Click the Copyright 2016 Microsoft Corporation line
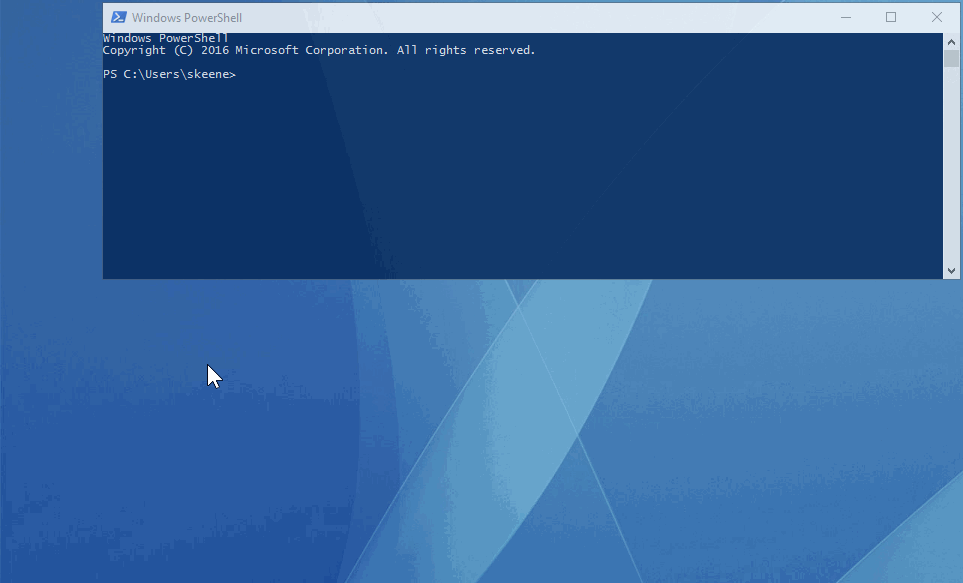The height and width of the screenshot is (583, 963). point(319,50)
